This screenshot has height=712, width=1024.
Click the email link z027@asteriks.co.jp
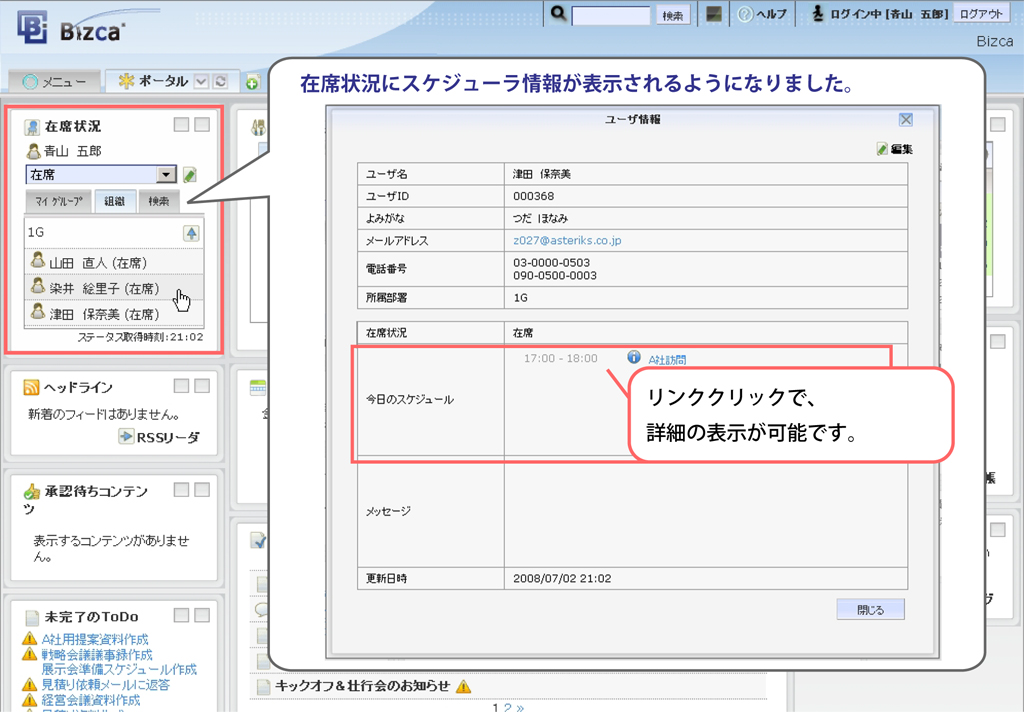[567, 240]
